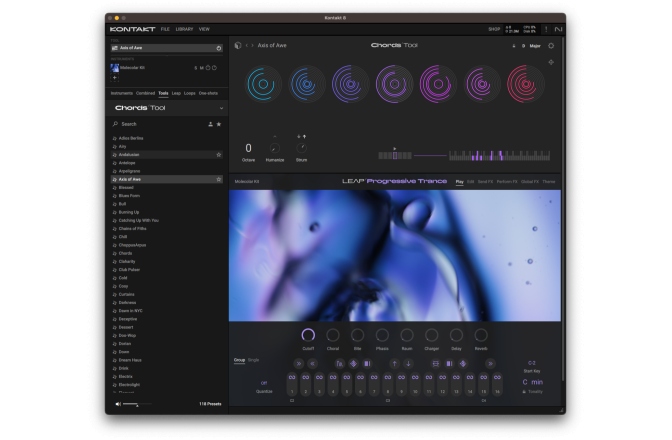Select the cyan first chord disc
The height and width of the screenshot is (440, 672).
click(x=263, y=84)
